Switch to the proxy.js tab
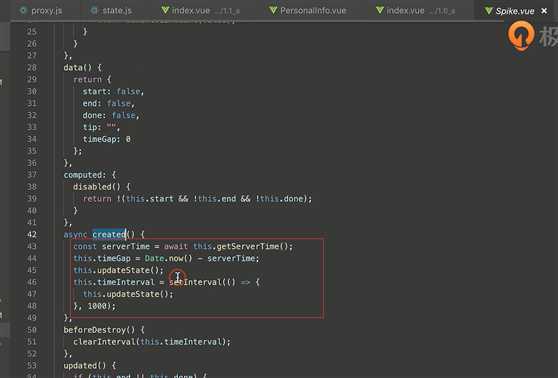Screen dimensions: 558x378 41,11
